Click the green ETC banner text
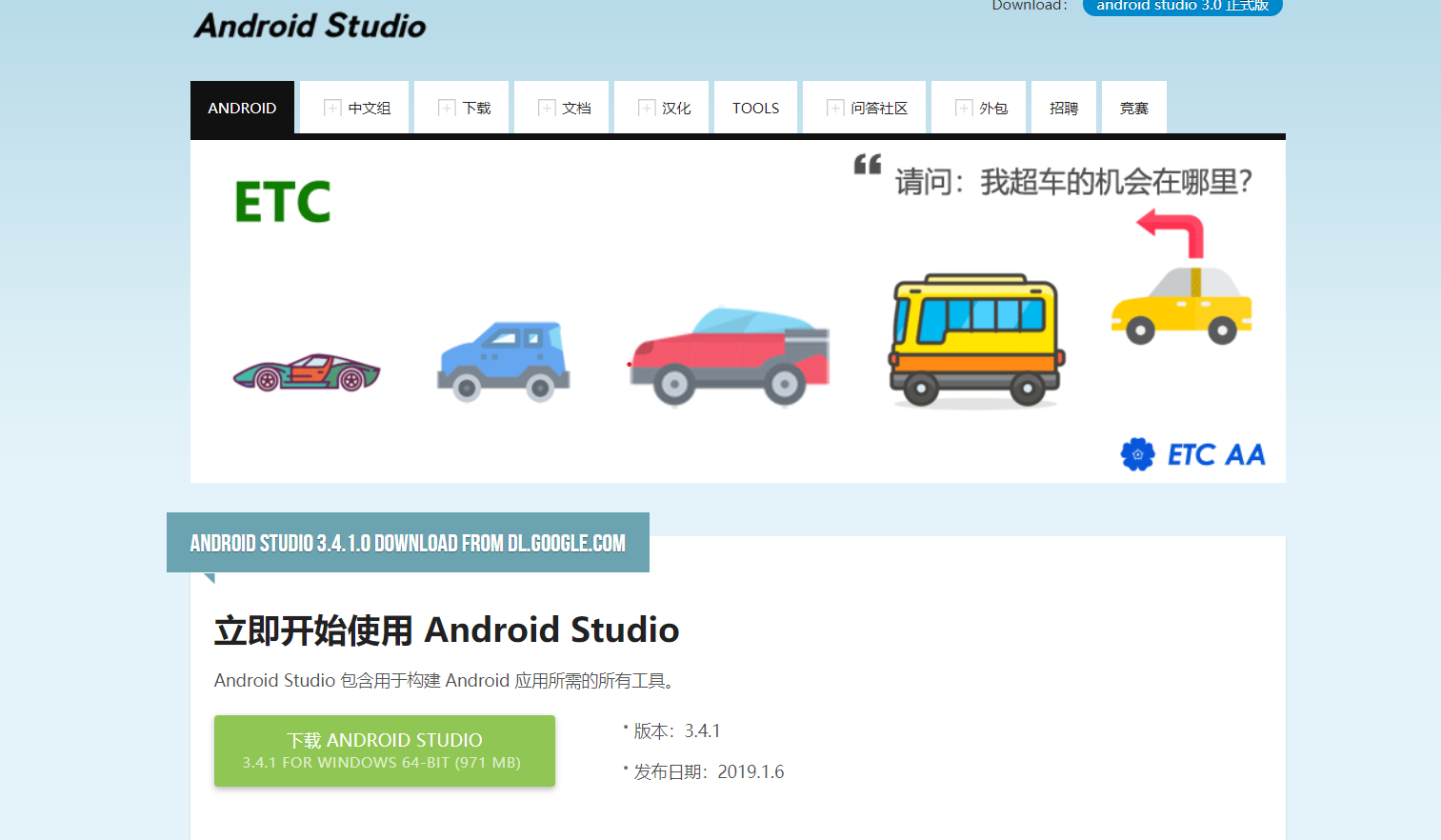 283,202
